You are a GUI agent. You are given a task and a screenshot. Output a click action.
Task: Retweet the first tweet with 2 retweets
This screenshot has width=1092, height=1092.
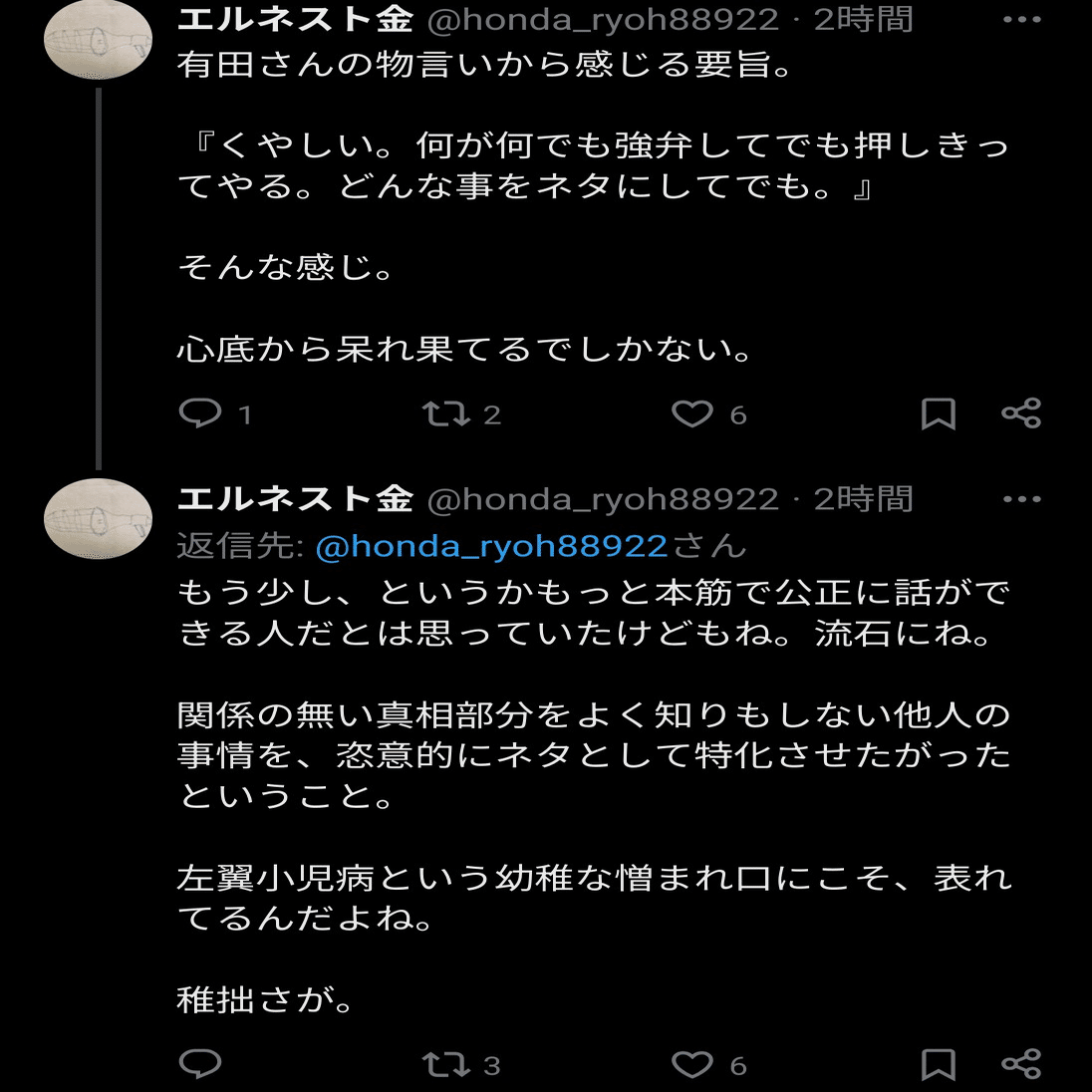(x=445, y=413)
